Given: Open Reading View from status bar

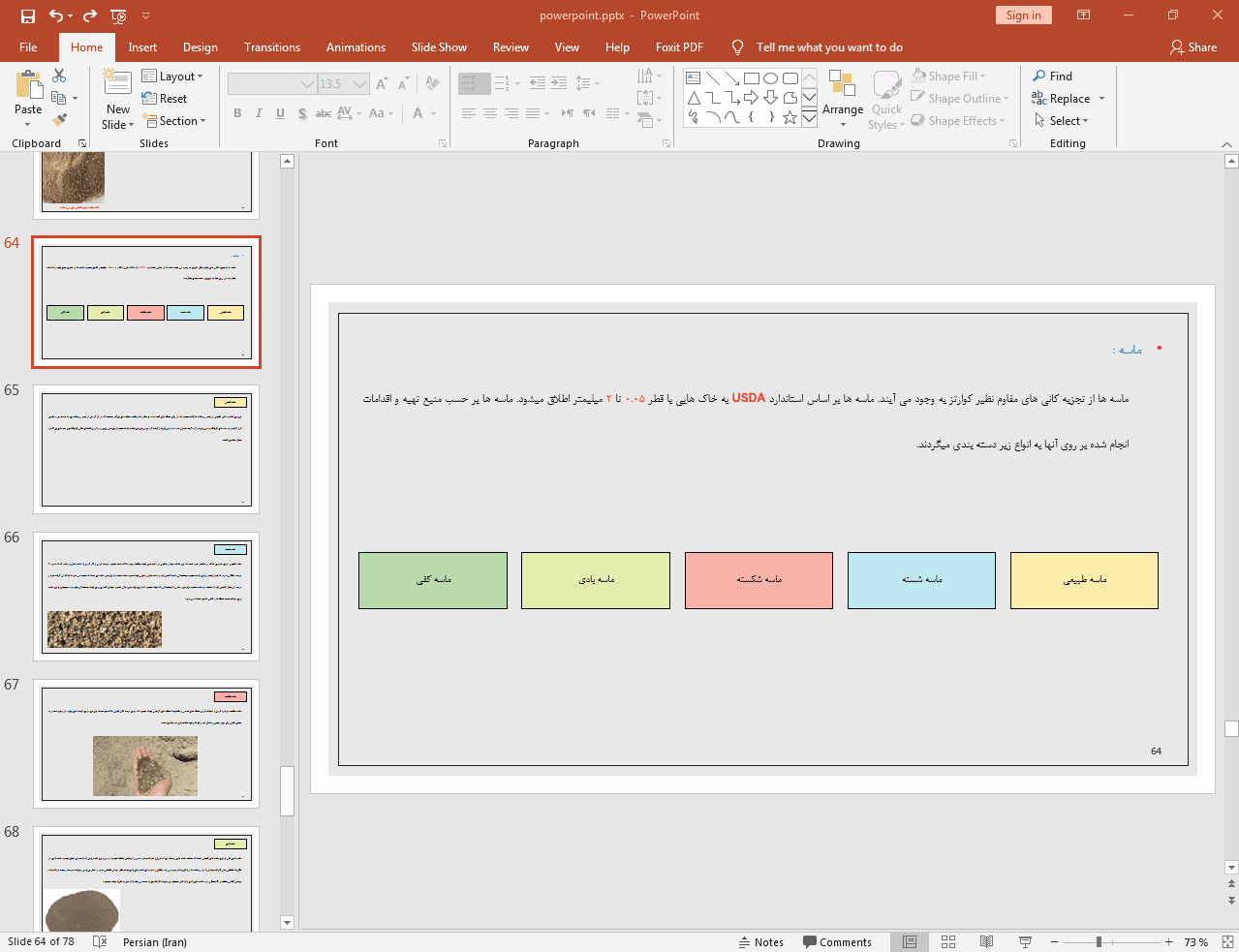Looking at the screenshot, I should coord(986,941).
